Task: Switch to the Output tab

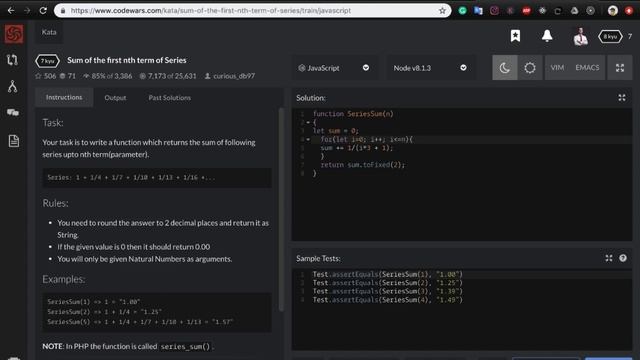Action: [115, 98]
